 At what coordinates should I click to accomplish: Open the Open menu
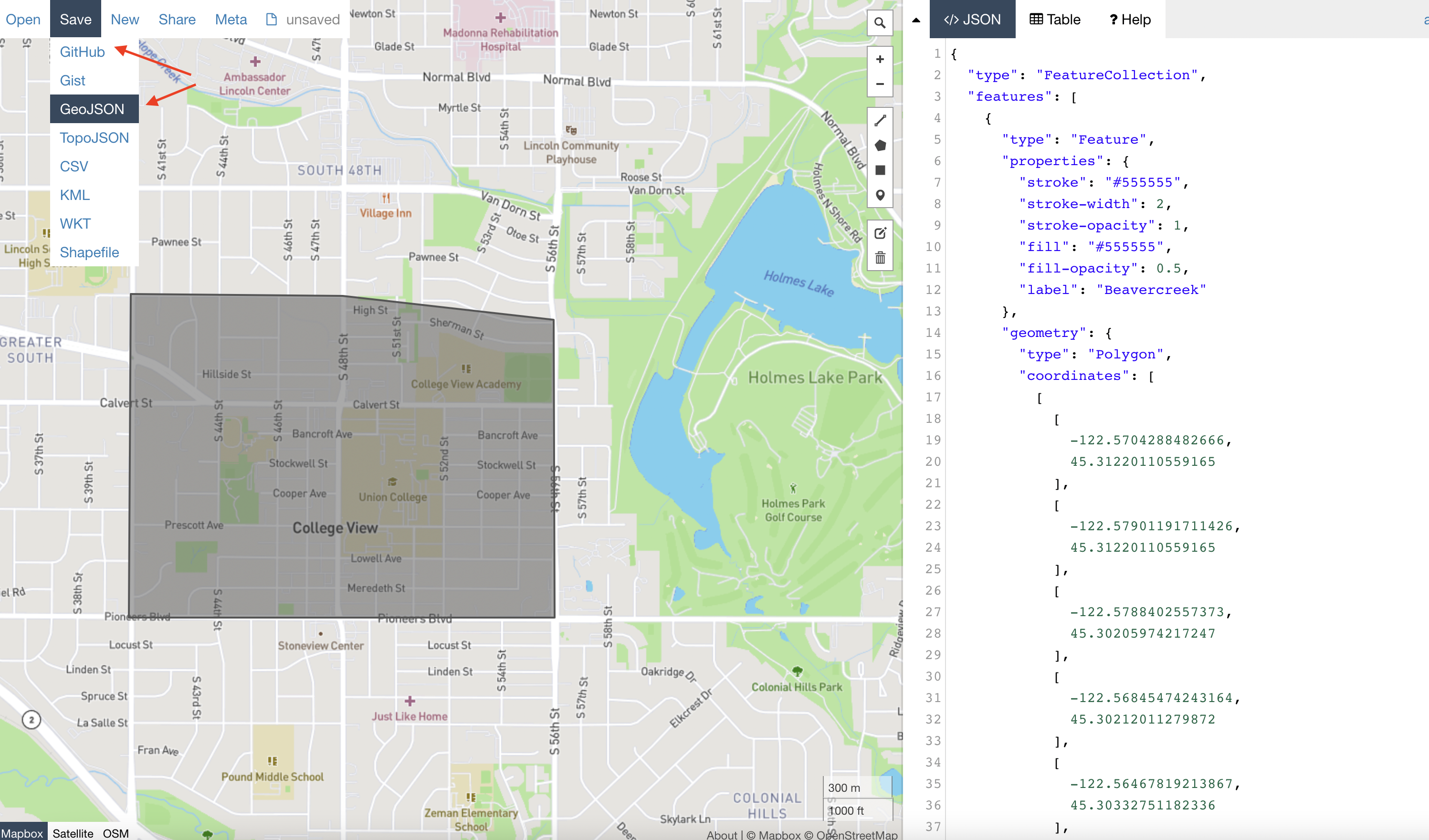coord(23,19)
